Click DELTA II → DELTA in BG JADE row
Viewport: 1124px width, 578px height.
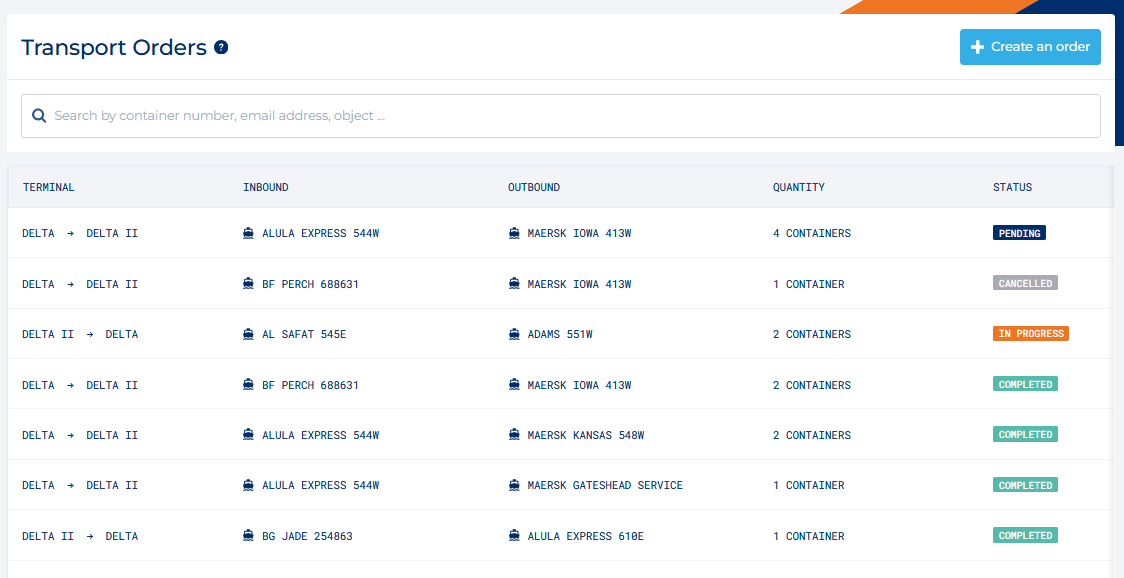point(80,536)
